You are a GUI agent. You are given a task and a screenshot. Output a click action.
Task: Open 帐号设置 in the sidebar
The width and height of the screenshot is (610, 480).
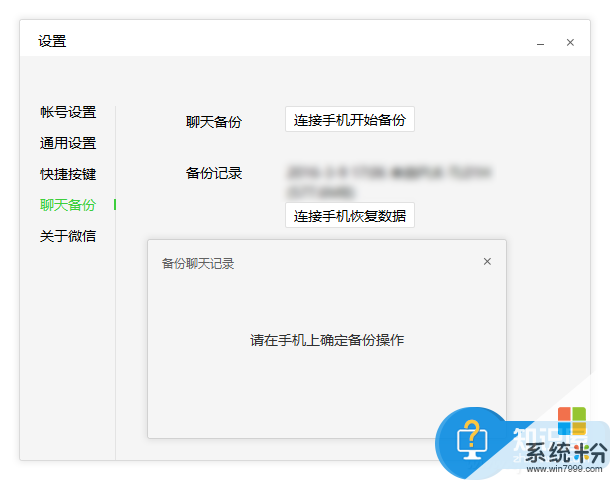pyautogui.click(x=68, y=112)
